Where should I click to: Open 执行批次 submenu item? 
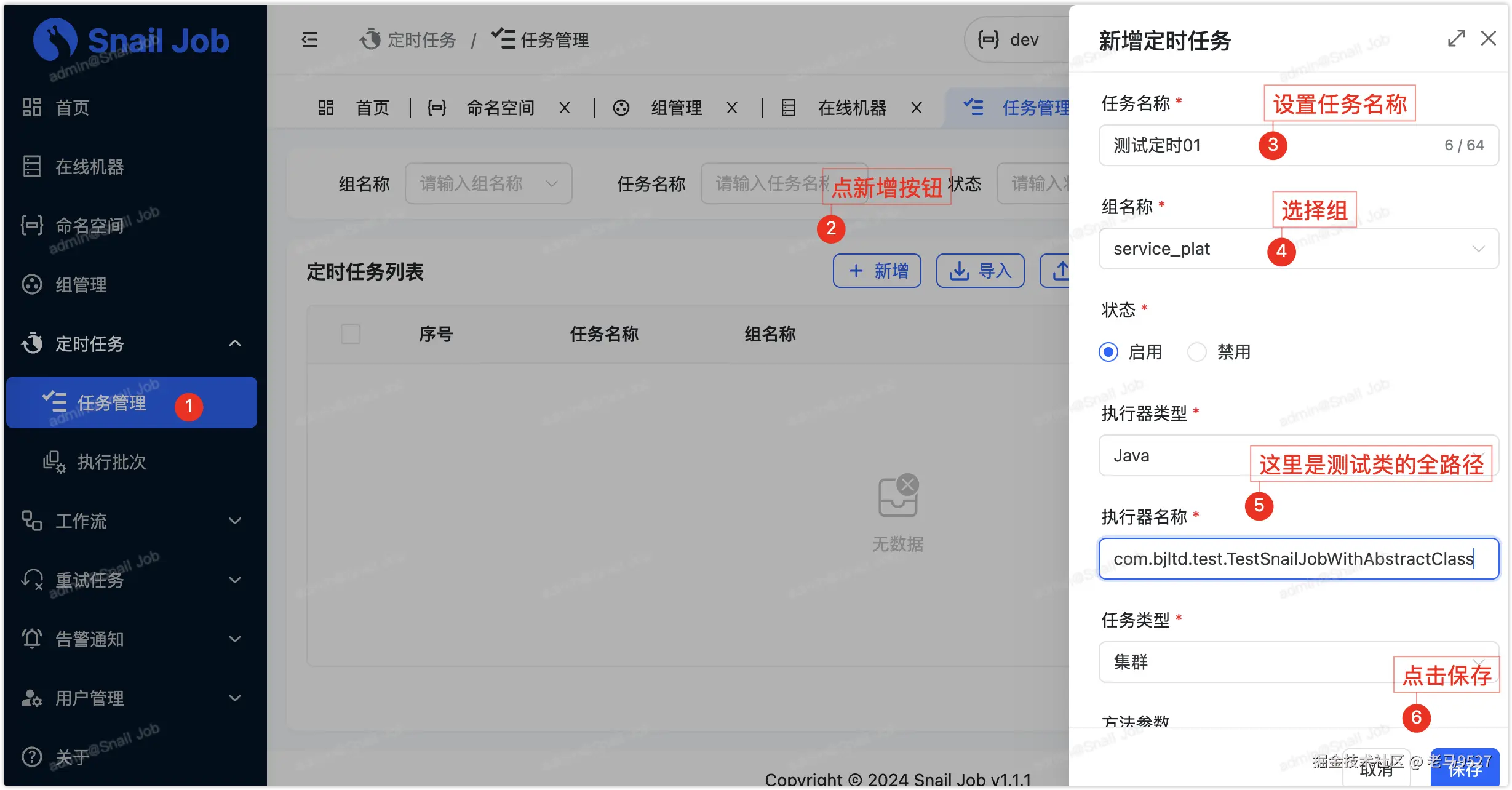111,462
